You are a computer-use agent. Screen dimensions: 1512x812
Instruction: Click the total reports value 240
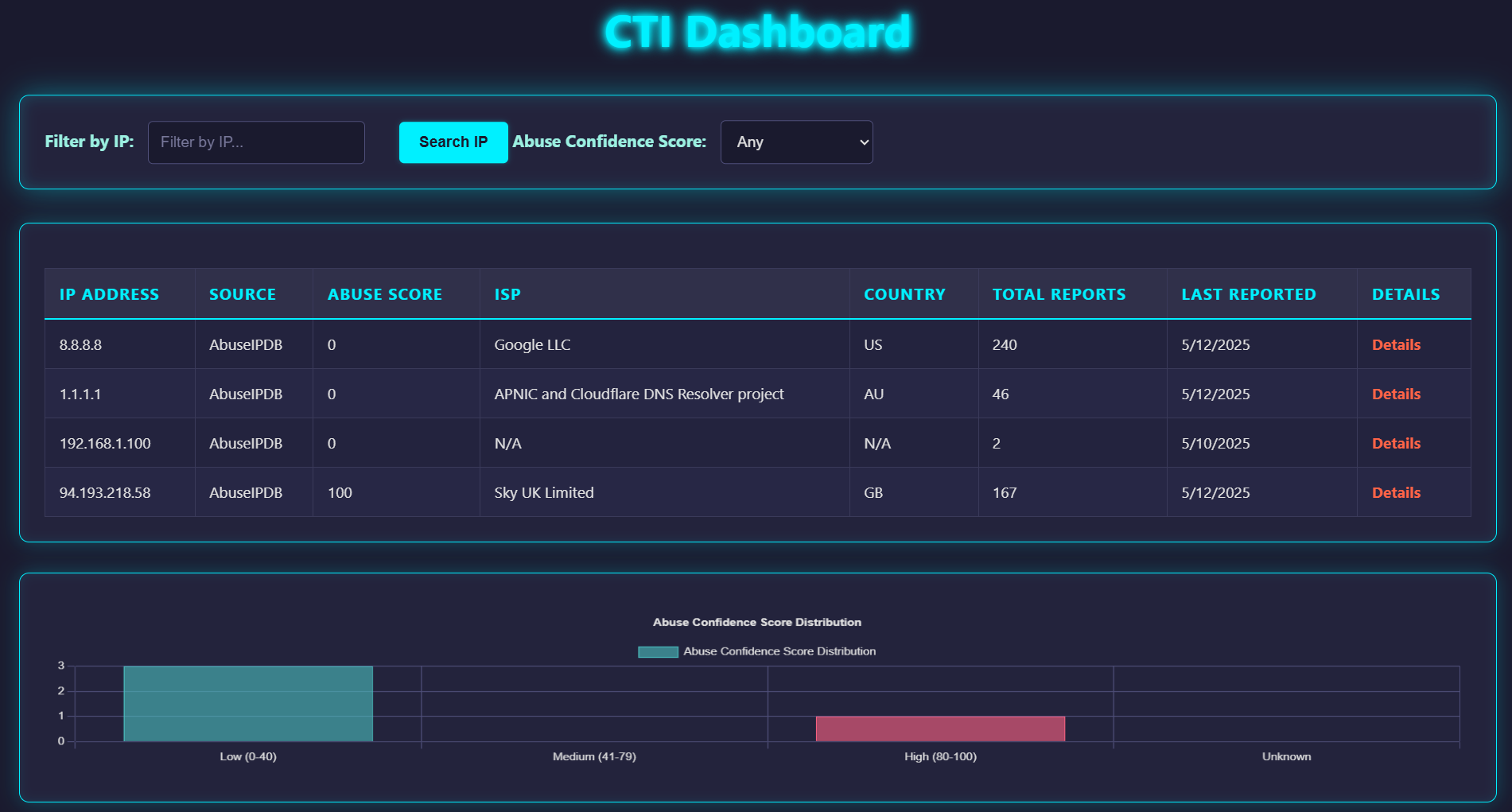pyautogui.click(x=1005, y=344)
